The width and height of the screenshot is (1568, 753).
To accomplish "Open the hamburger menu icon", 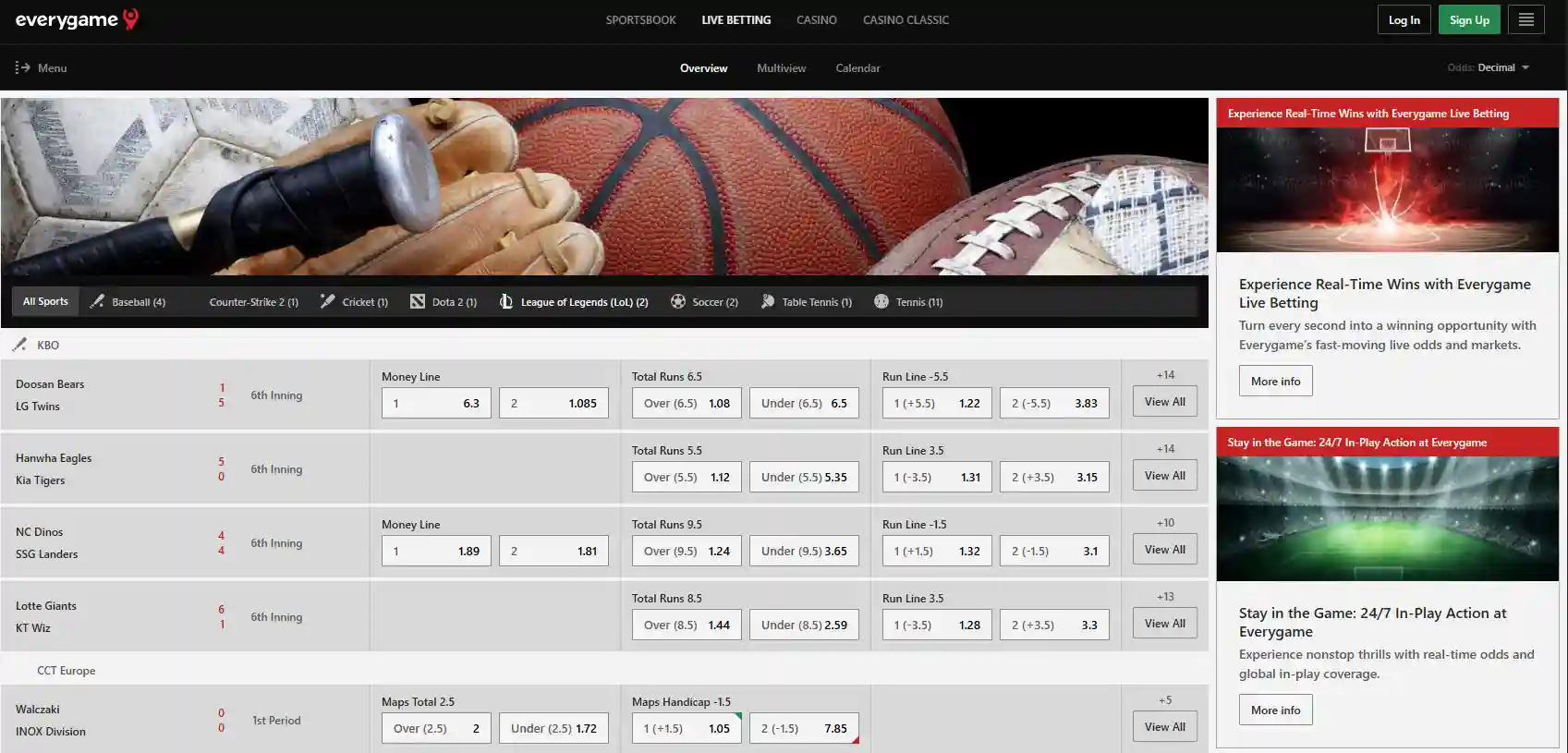I will click(1526, 19).
